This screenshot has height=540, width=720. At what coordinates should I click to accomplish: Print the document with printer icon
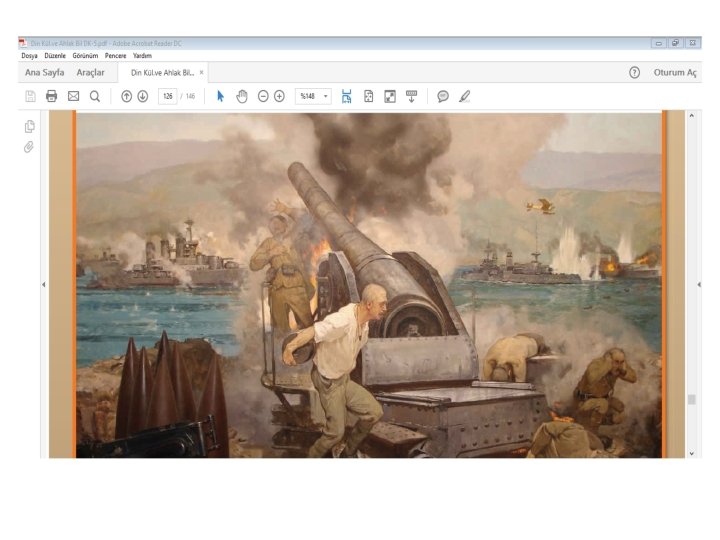[x=51, y=96]
